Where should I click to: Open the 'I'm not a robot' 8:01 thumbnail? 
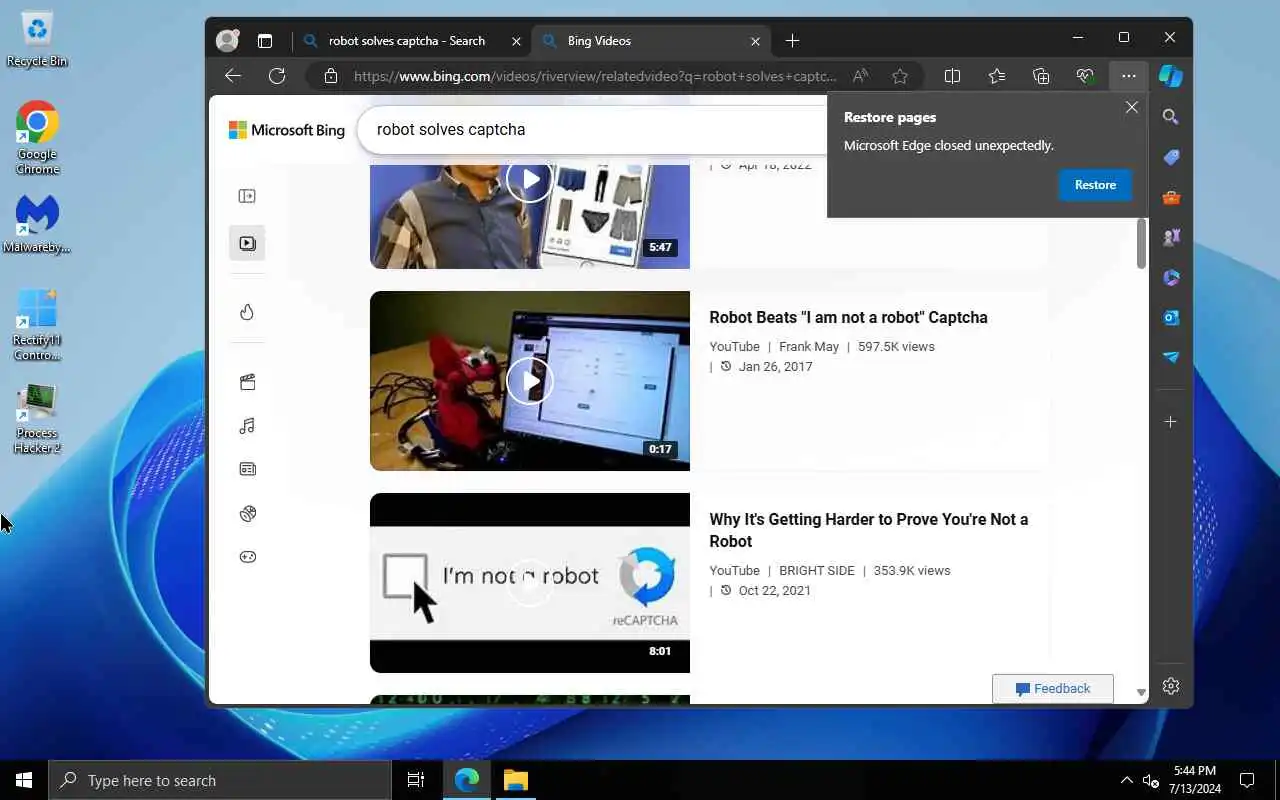(529, 583)
